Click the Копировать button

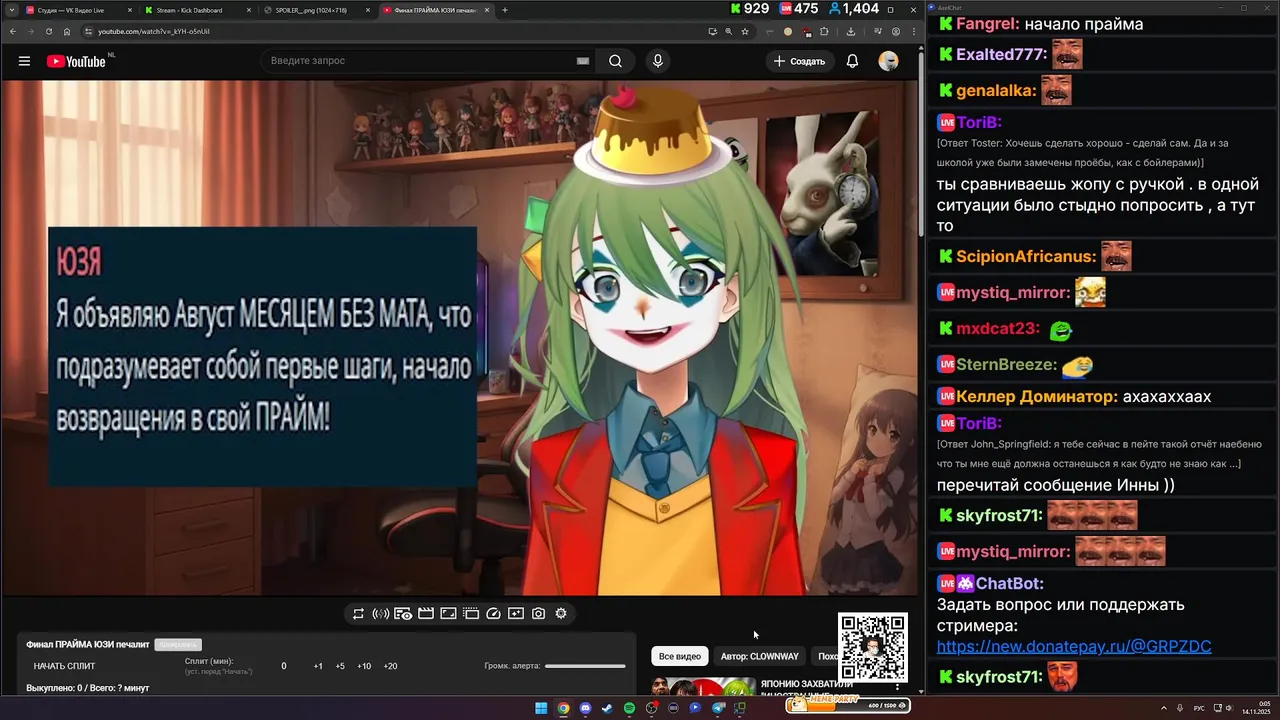(178, 644)
